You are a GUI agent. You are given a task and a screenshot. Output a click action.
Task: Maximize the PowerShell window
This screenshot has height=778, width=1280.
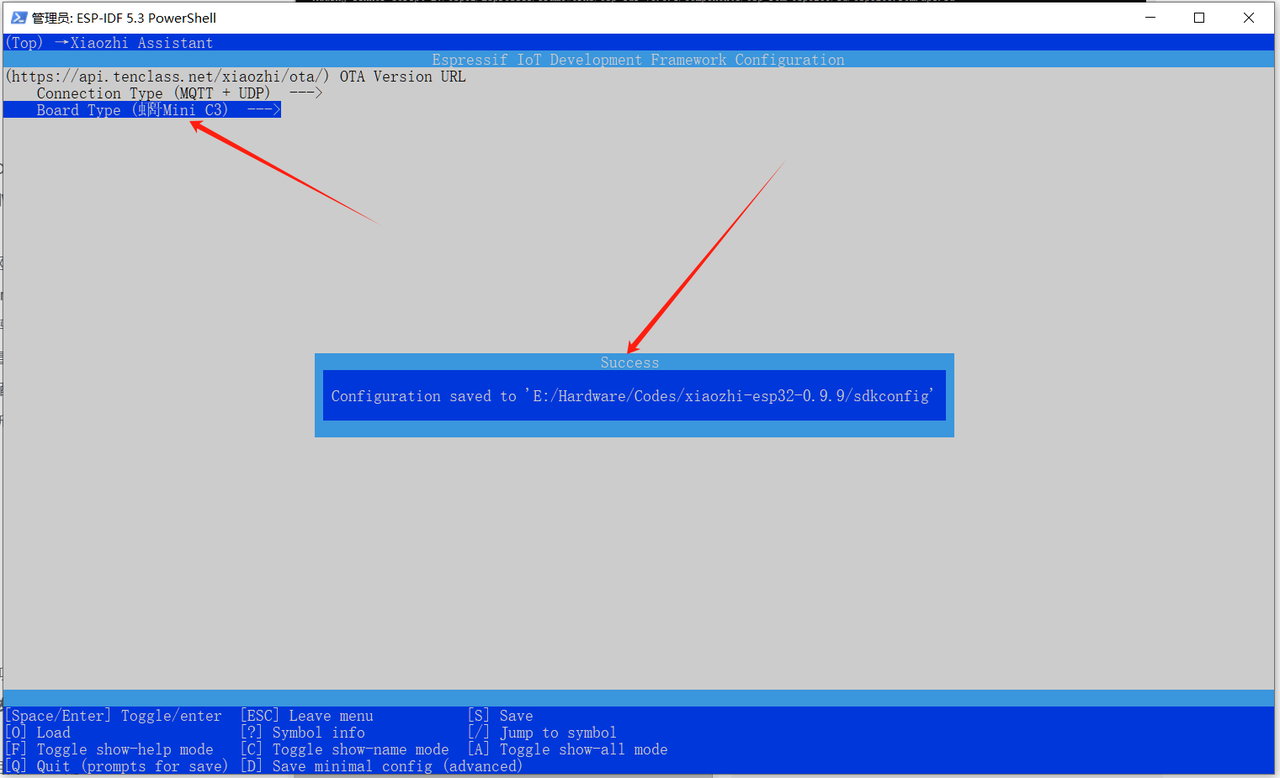click(1199, 18)
